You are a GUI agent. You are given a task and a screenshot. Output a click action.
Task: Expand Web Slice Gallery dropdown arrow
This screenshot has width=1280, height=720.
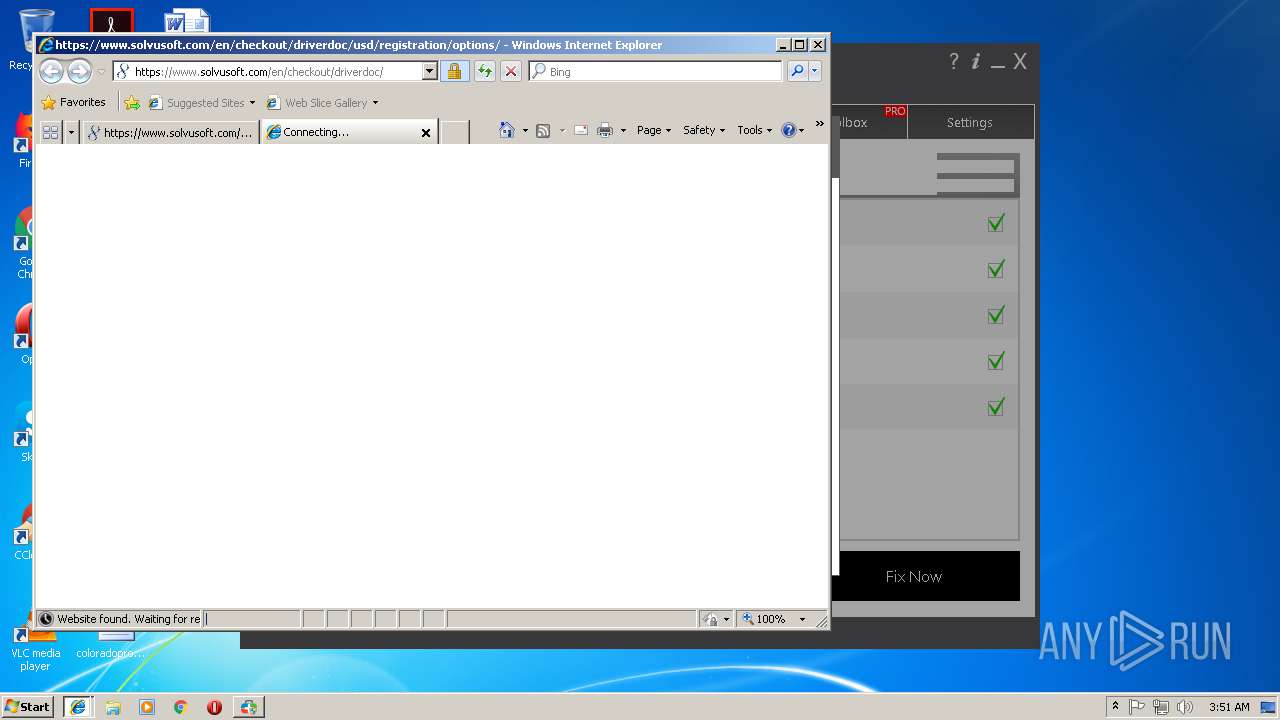tap(375, 103)
